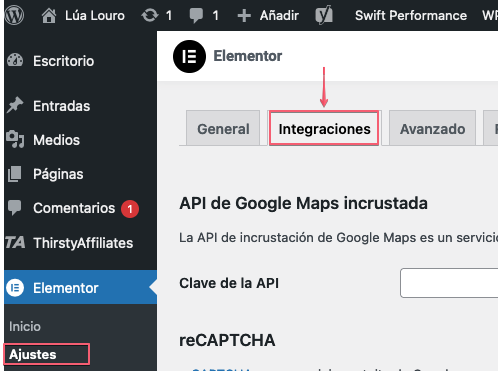Image resolution: width=498 pixels, height=371 pixels.
Task: Open Swift Performance in admin bar
Action: point(411,16)
